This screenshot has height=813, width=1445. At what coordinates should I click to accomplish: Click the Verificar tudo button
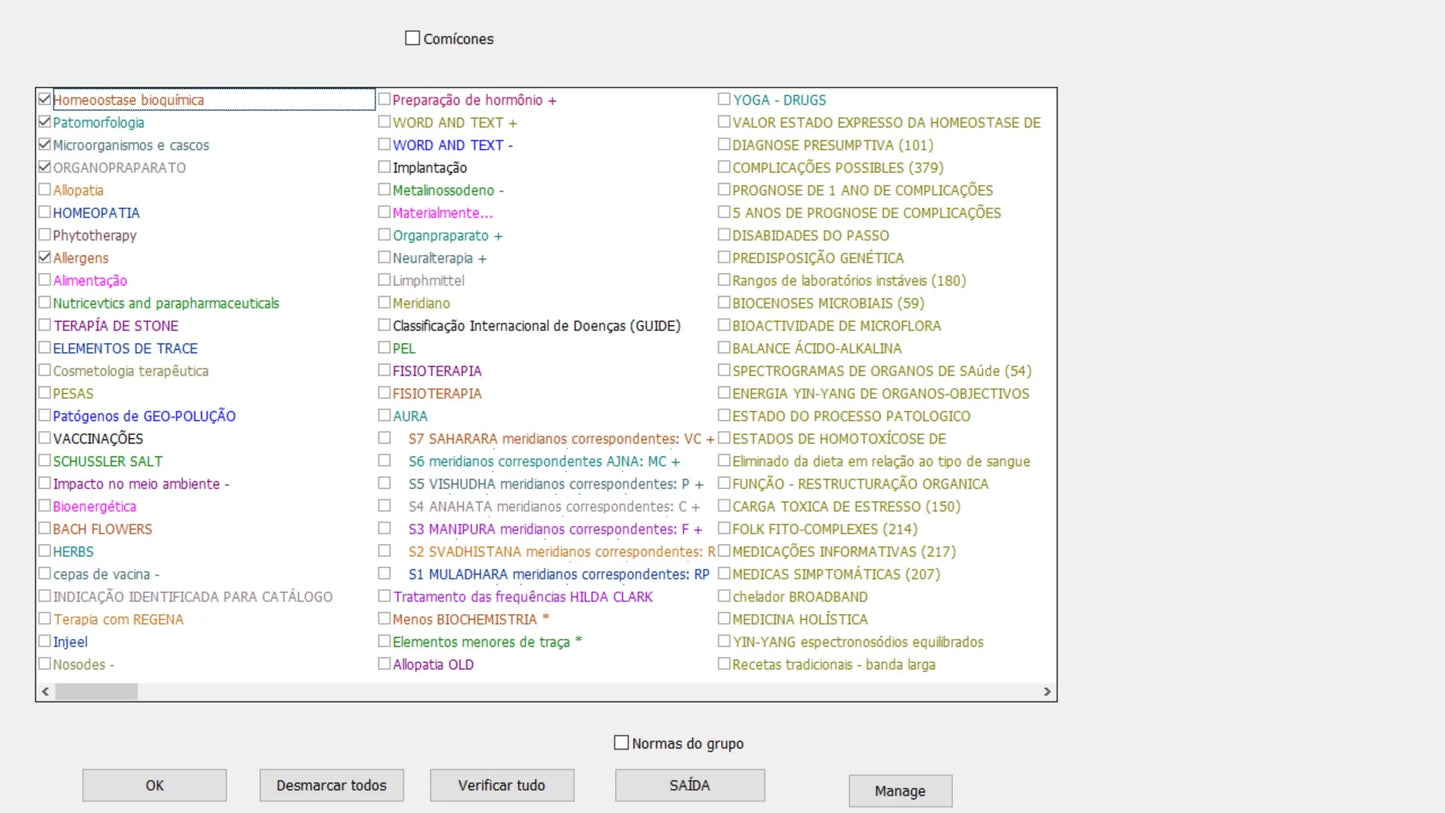point(502,786)
